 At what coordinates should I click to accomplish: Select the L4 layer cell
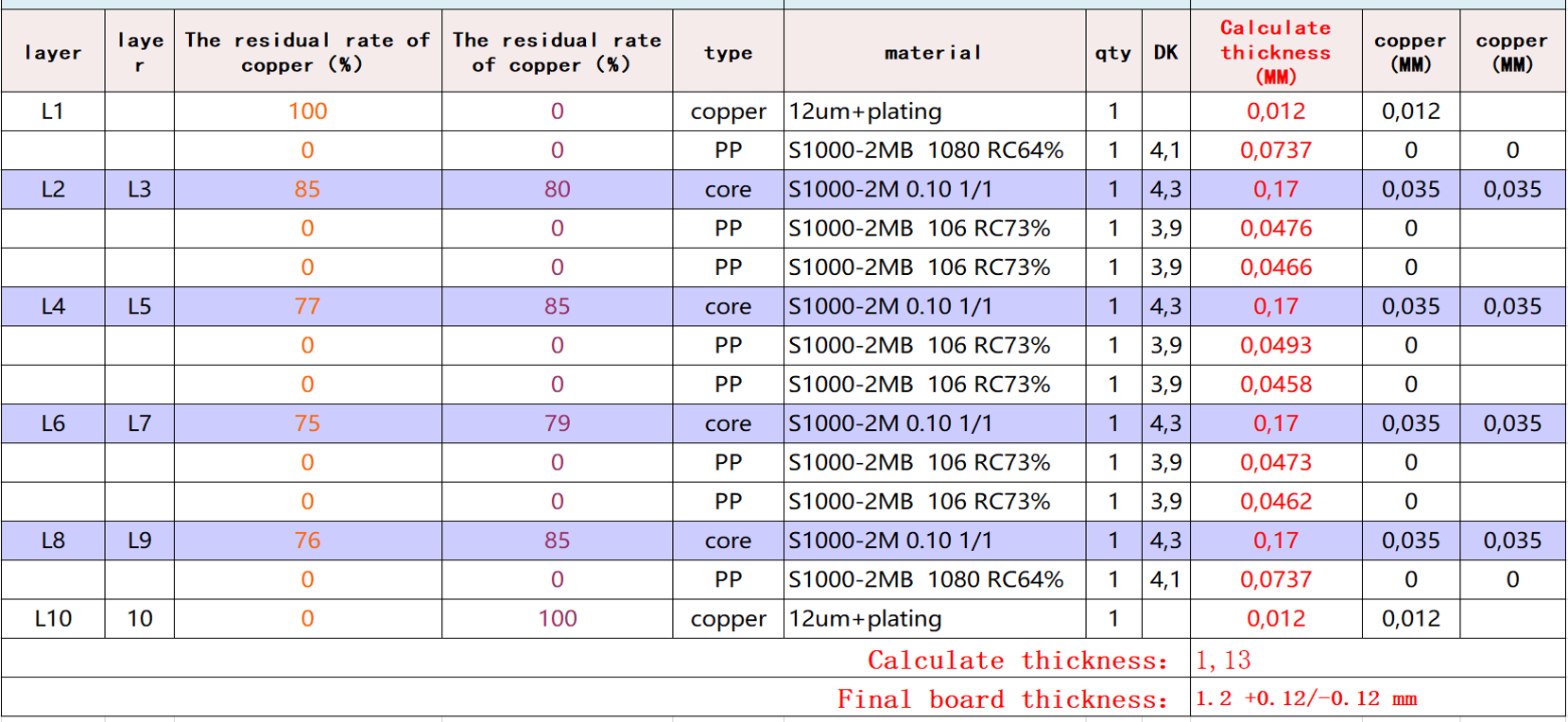[53, 306]
